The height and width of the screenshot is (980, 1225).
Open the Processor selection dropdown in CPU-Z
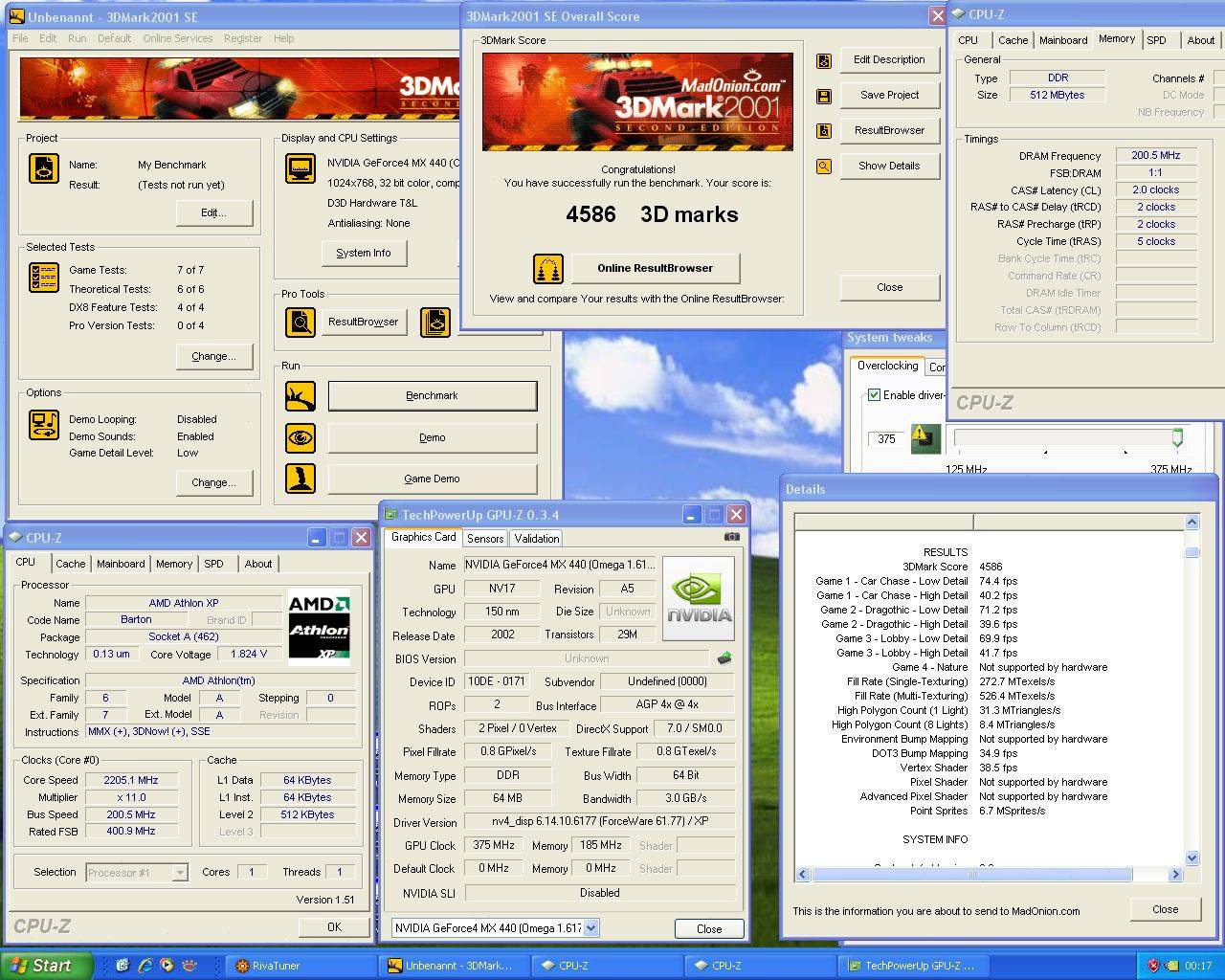pyautogui.click(x=179, y=873)
